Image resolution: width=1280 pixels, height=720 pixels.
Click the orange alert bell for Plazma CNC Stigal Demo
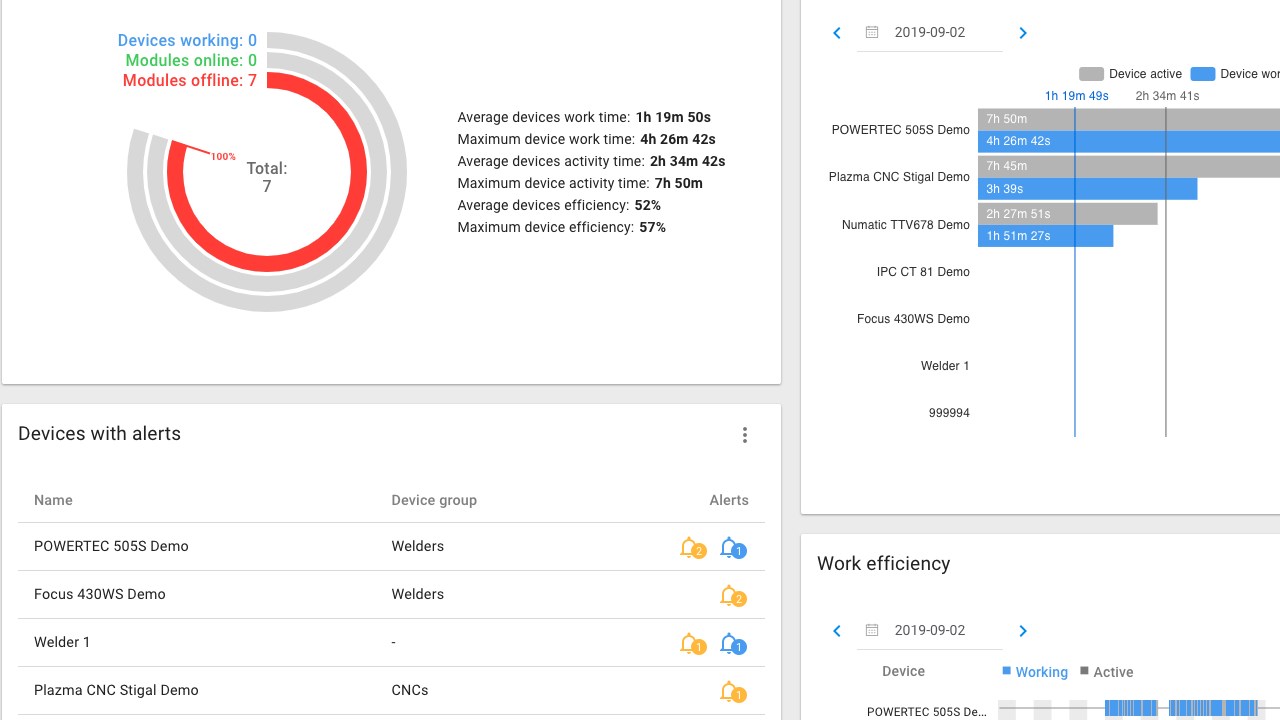click(x=732, y=692)
